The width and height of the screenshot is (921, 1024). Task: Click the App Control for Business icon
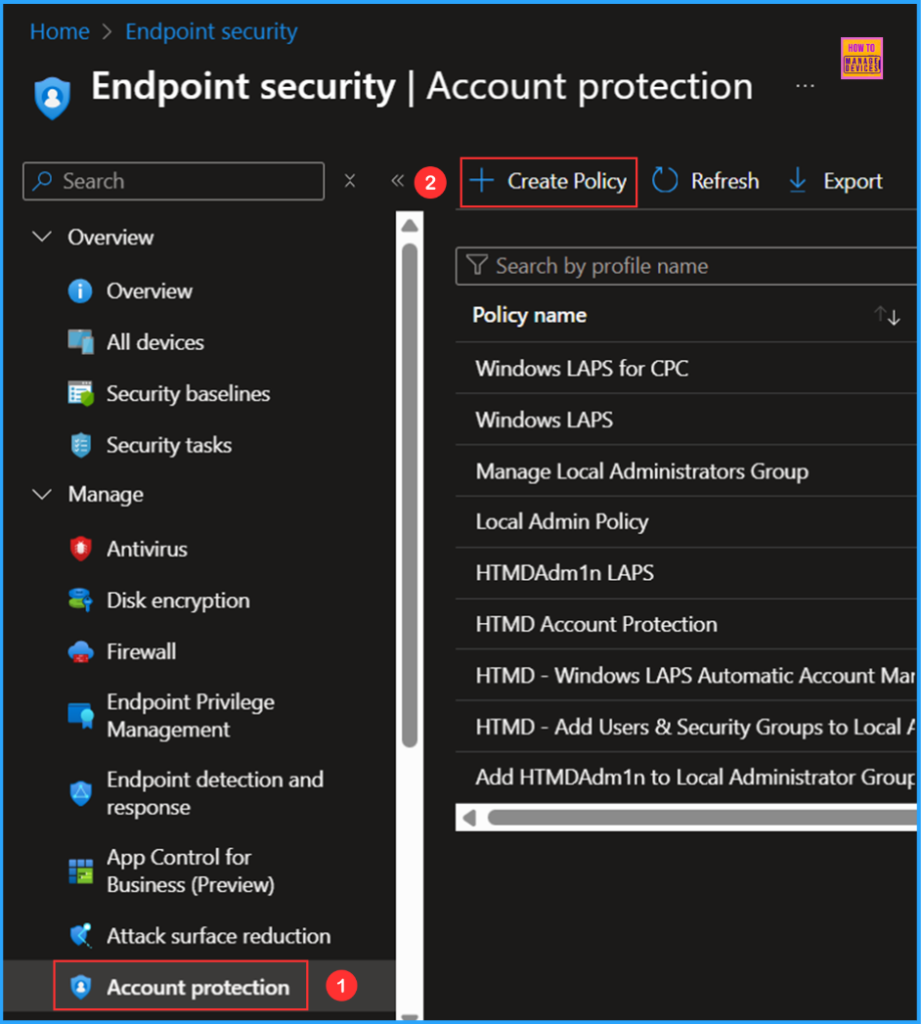point(80,871)
